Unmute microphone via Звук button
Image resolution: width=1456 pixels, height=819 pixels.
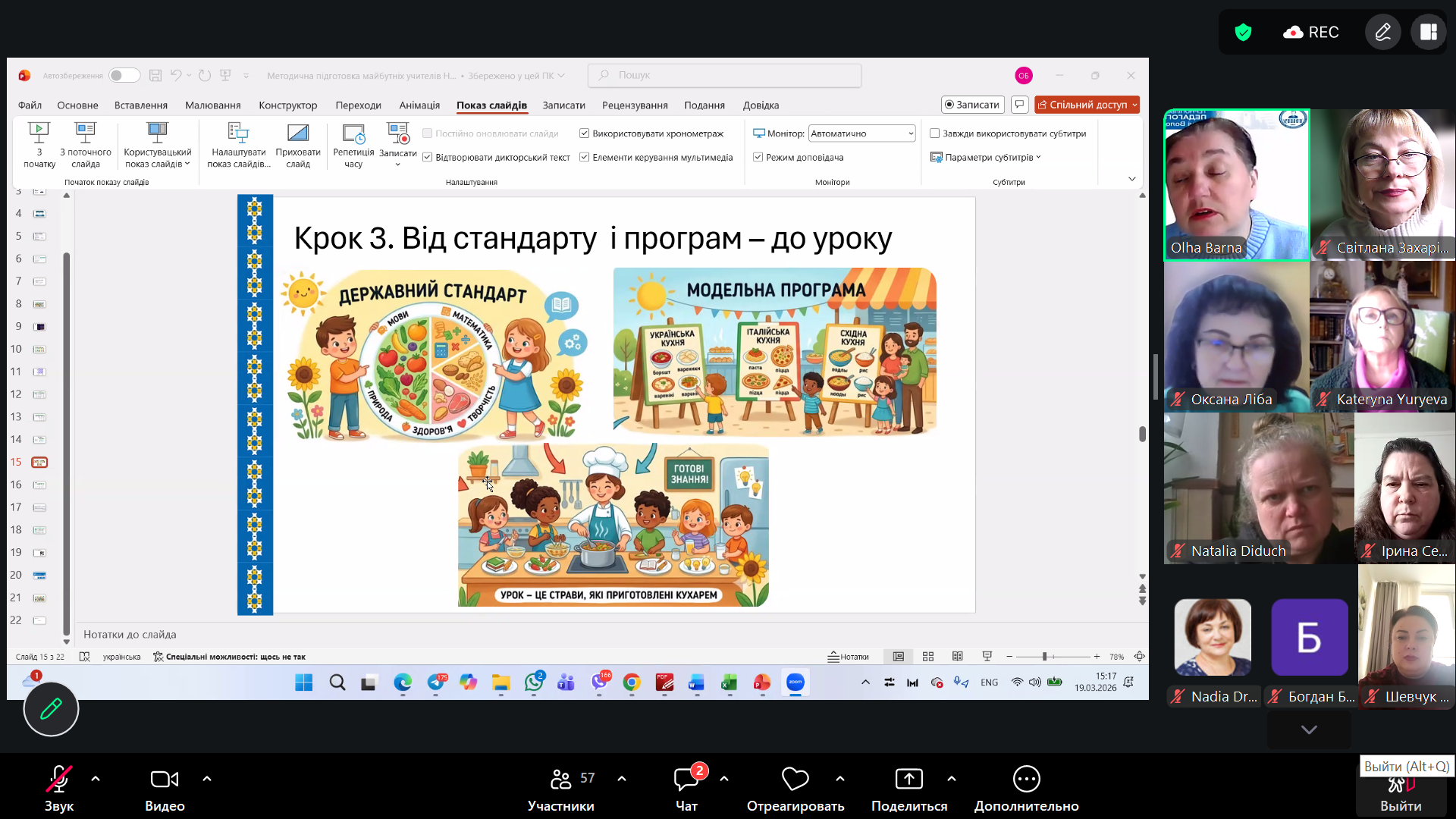59,789
